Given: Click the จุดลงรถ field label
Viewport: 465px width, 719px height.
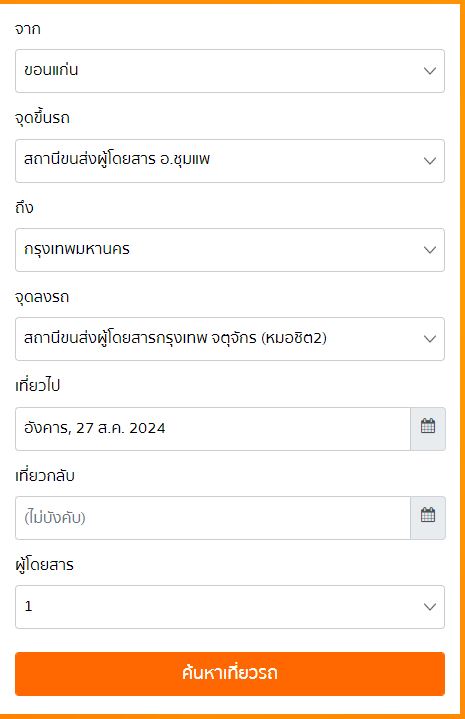Looking at the screenshot, I should point(42,297).
